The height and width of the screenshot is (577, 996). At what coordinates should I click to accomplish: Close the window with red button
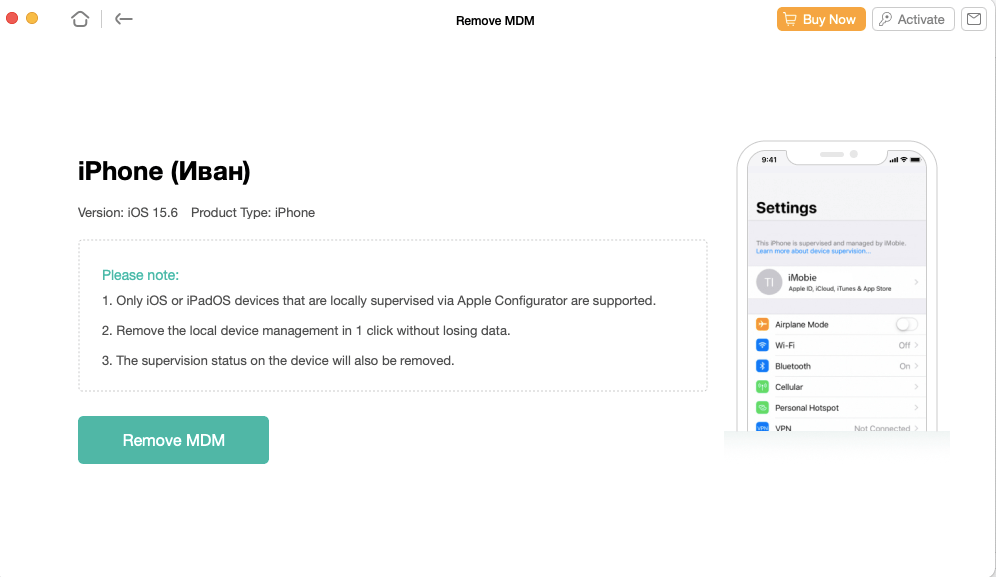pyautogui.click(x=12, y=19)
